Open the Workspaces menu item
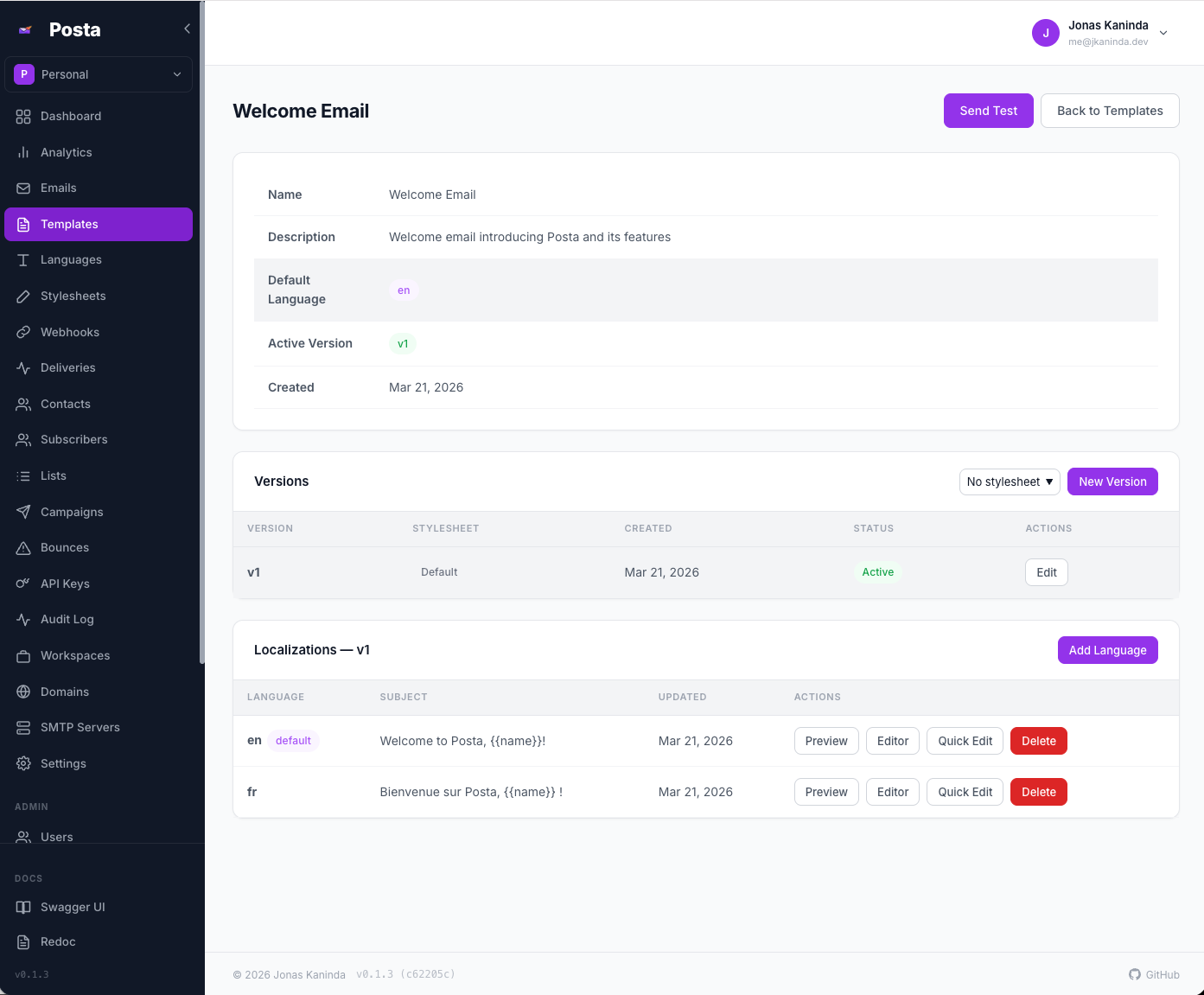Viewport: 1204px width, 995px height. [99, 656]
